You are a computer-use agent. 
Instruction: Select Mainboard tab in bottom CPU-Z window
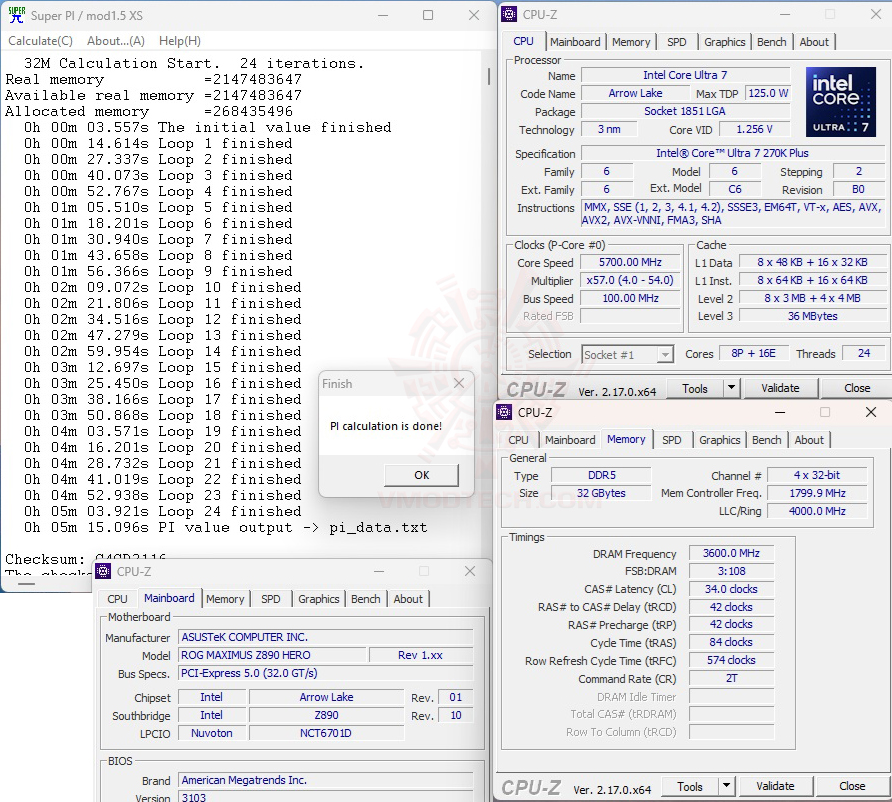pos(169,598)
